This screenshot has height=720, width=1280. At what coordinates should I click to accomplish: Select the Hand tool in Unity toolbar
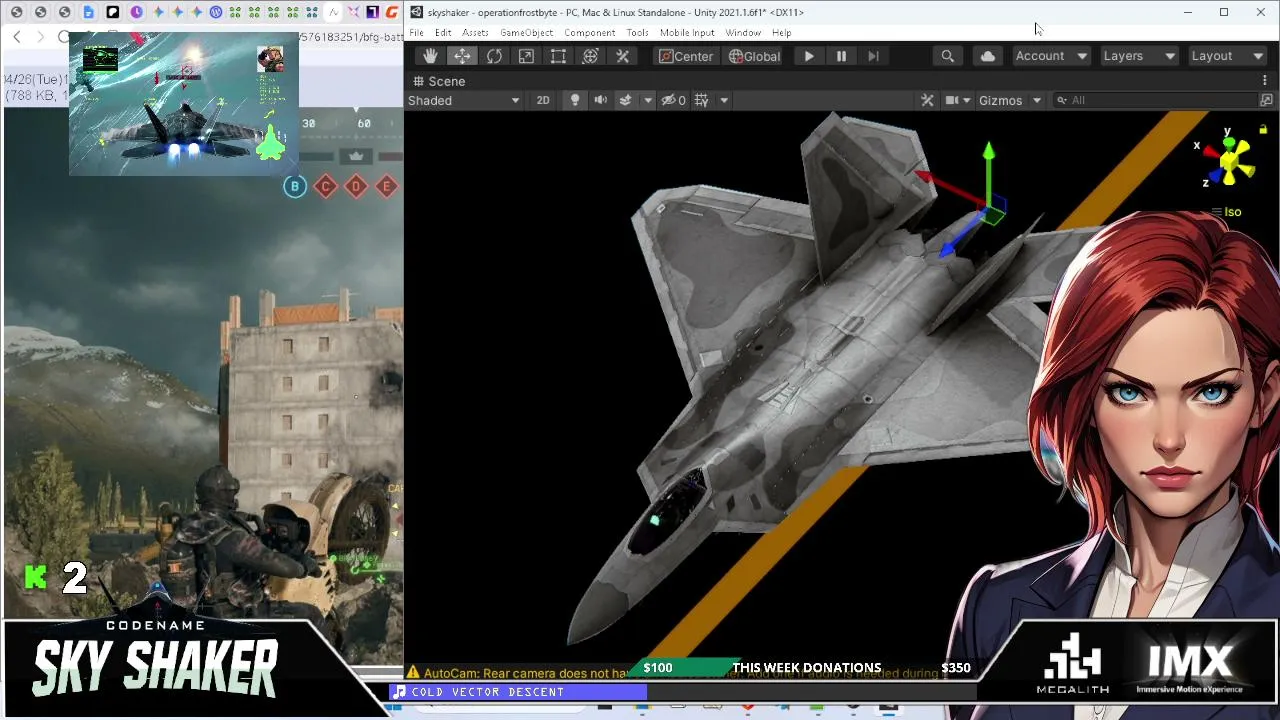(430, 56)
